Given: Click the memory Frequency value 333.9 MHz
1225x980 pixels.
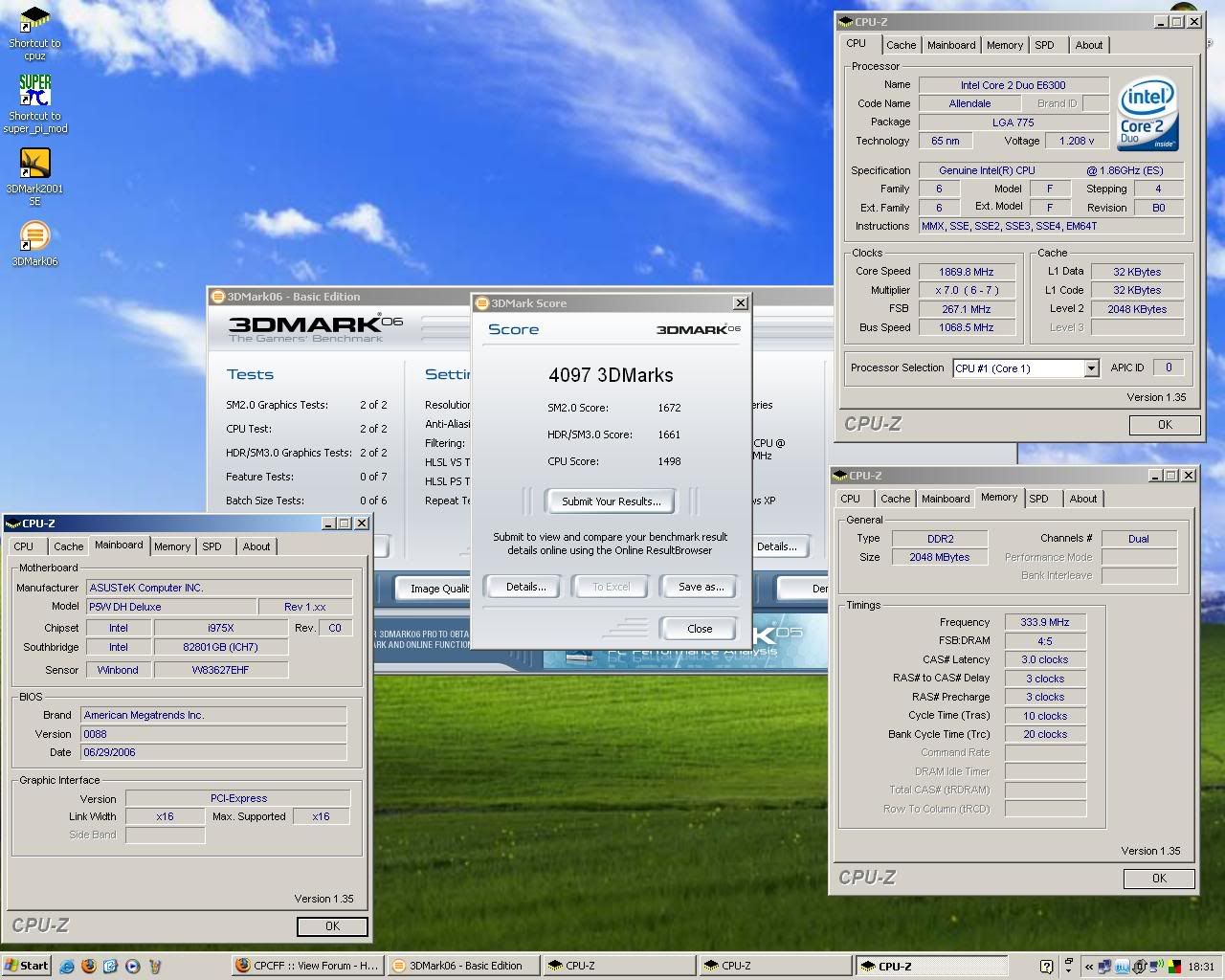Looking at the screenshot, I should 1044,622.
